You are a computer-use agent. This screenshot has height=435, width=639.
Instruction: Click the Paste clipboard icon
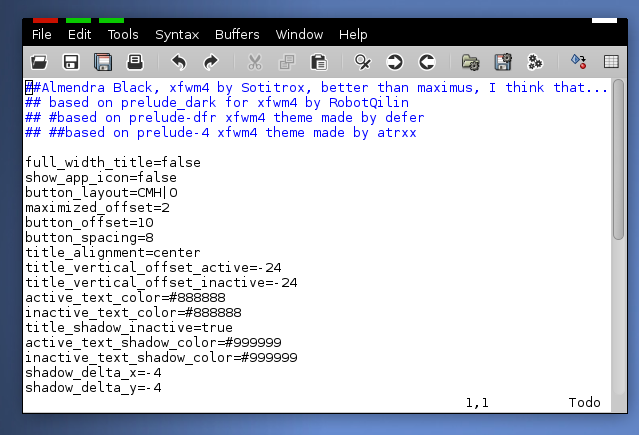(319, 62)
